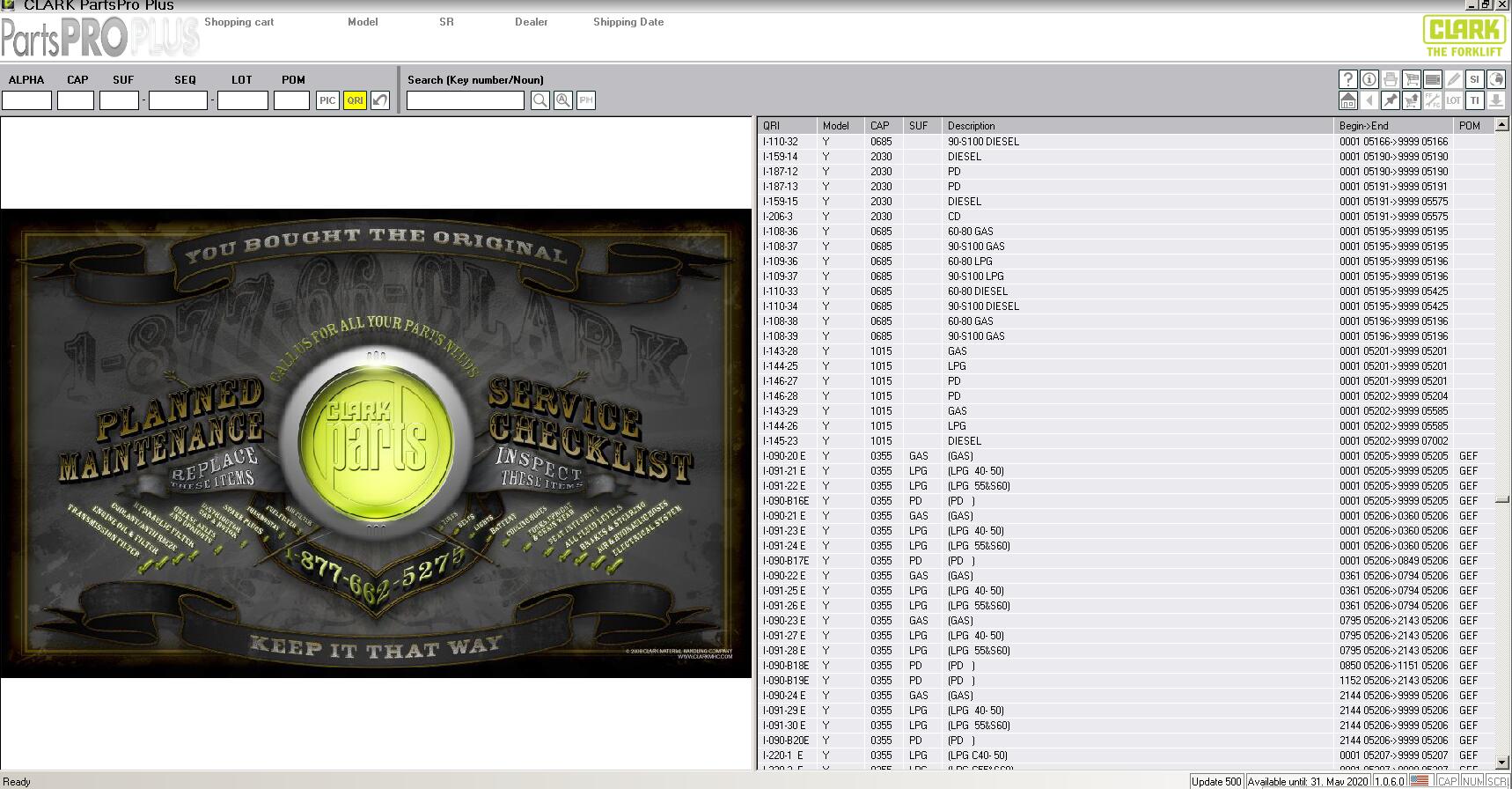Image resolution: width=1512 pixels, height=789 pixels.
Task: Click the ALPHA input field
Action: tap(26, 100)
